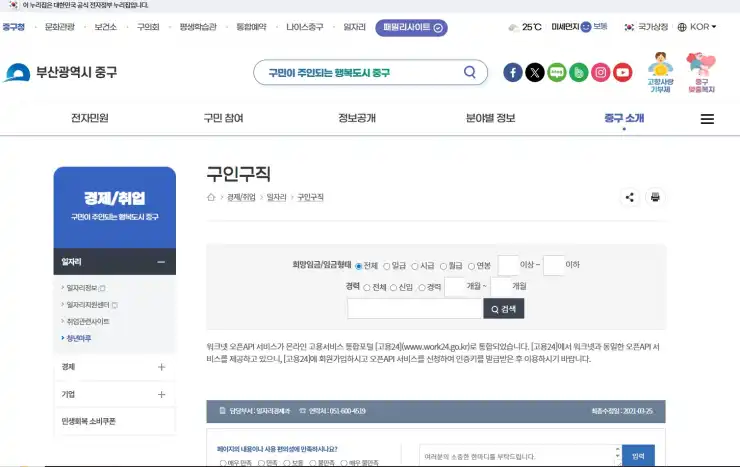Select the 매우 만족 satisfaction radio
This screenshot has height=467, width=740.
coord(223,463)
